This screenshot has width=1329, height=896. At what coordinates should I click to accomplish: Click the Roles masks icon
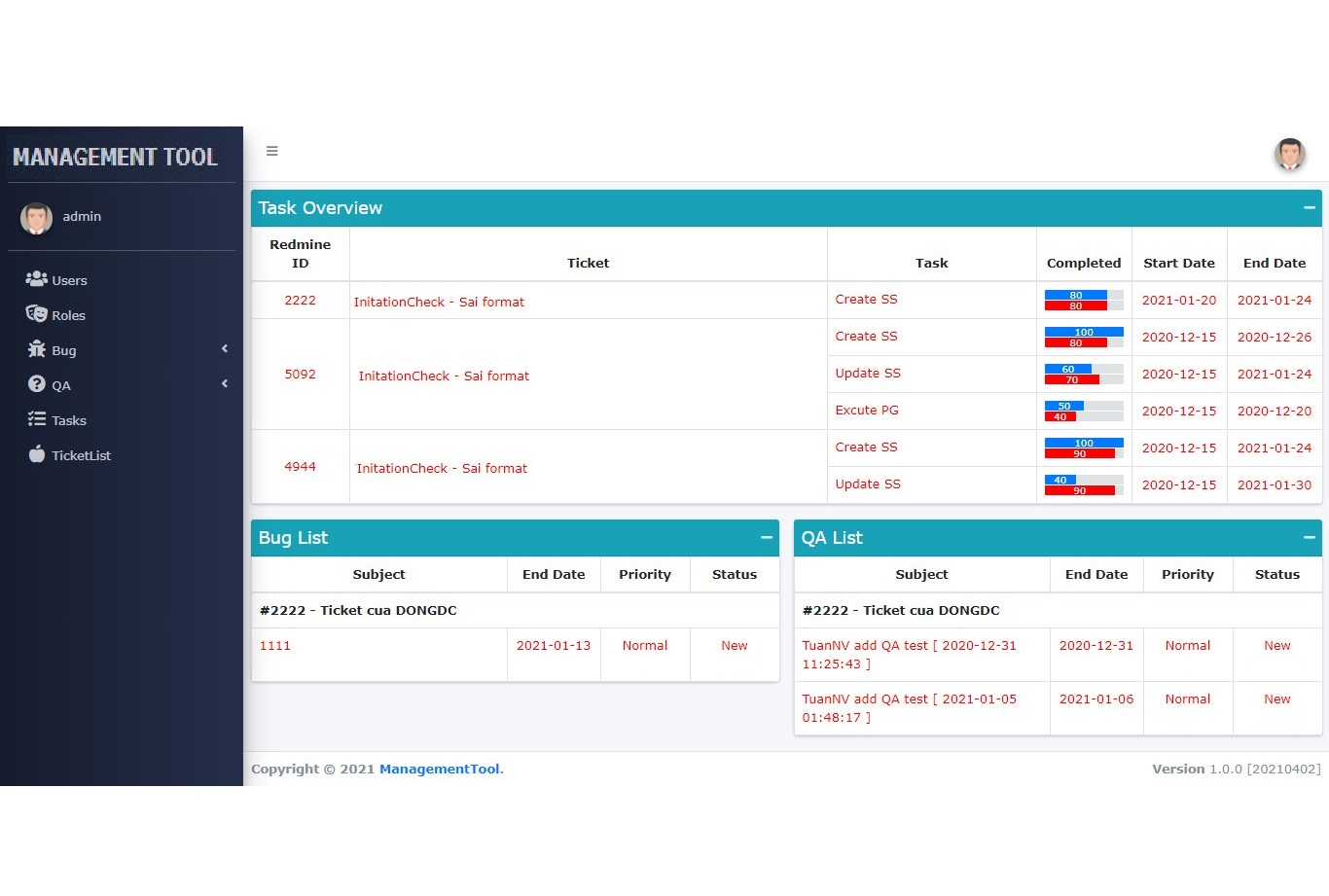click(x=36, y=314)
